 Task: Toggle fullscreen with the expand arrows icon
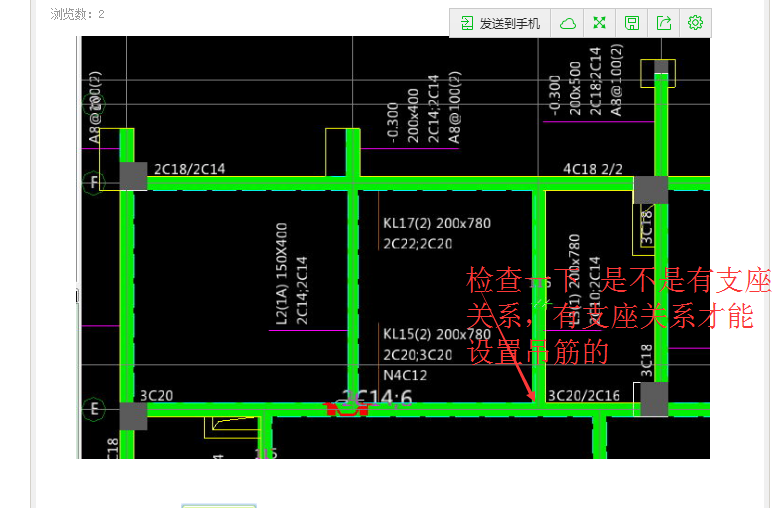[x=600, y=23]
